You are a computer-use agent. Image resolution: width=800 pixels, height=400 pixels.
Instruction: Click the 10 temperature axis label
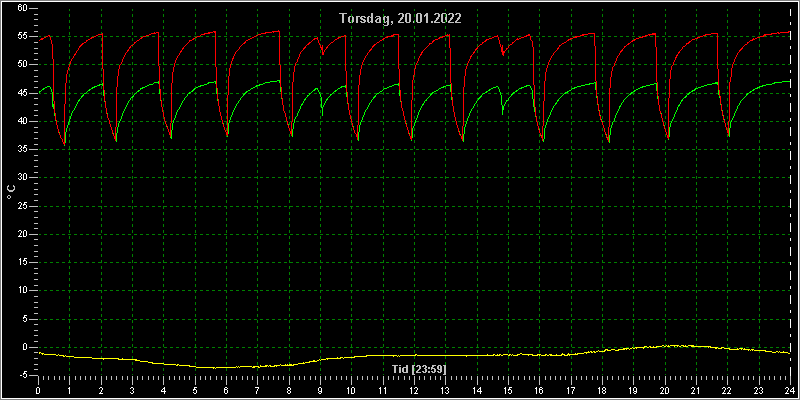coord(23,290)
